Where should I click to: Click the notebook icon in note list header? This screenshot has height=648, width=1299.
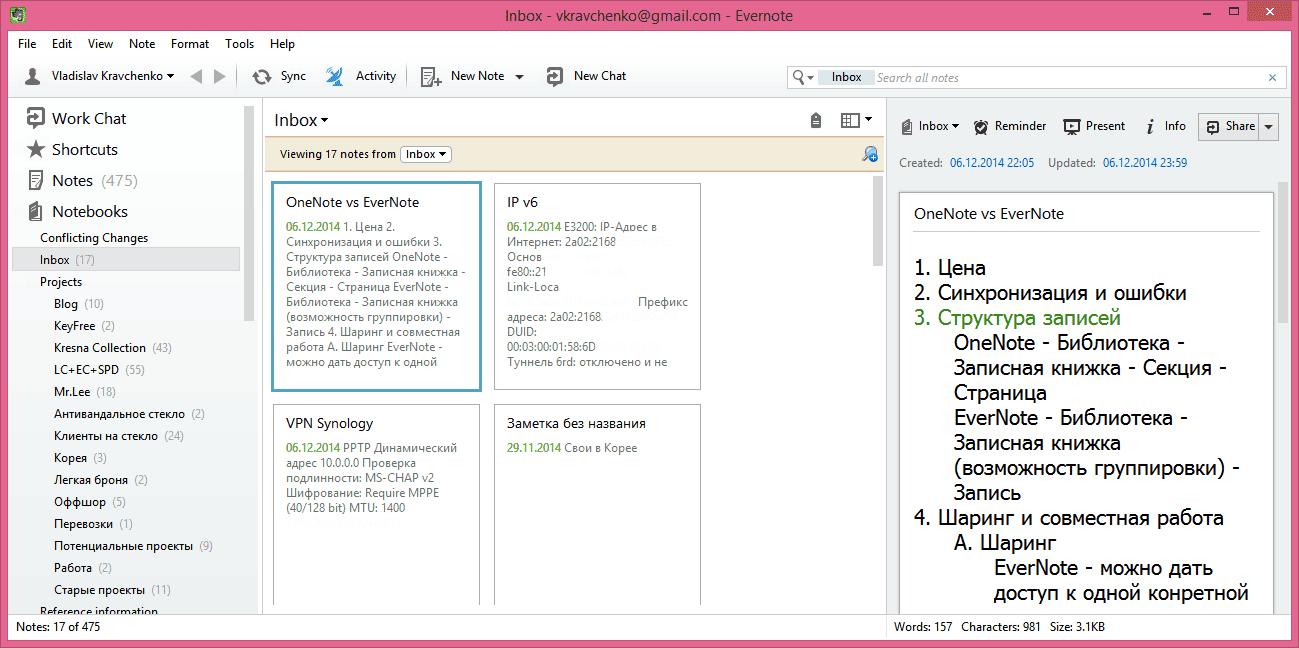[816, 121]
